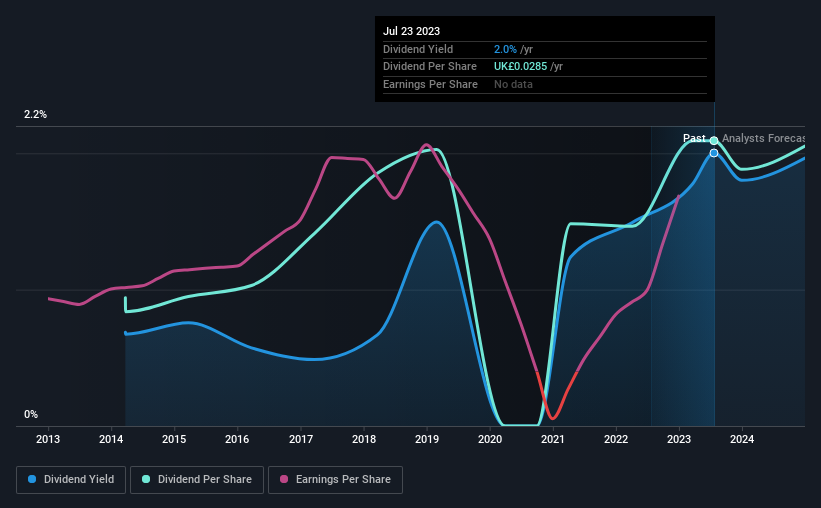
Task: Toggle the Earnings Per Share legend series
Action: pos(335,480)
